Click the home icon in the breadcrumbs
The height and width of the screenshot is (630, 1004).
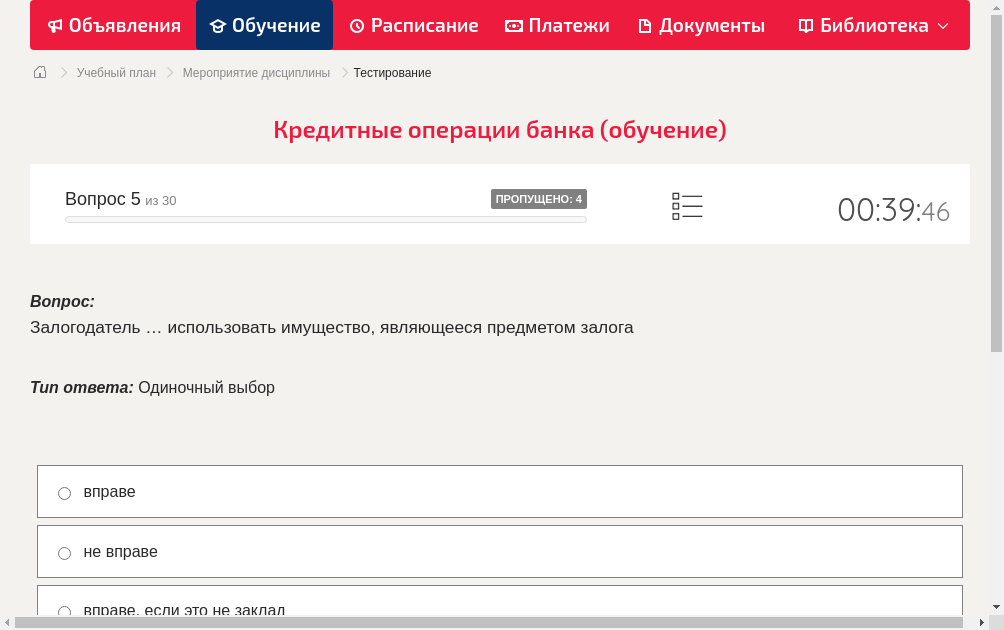coord(40,72)
